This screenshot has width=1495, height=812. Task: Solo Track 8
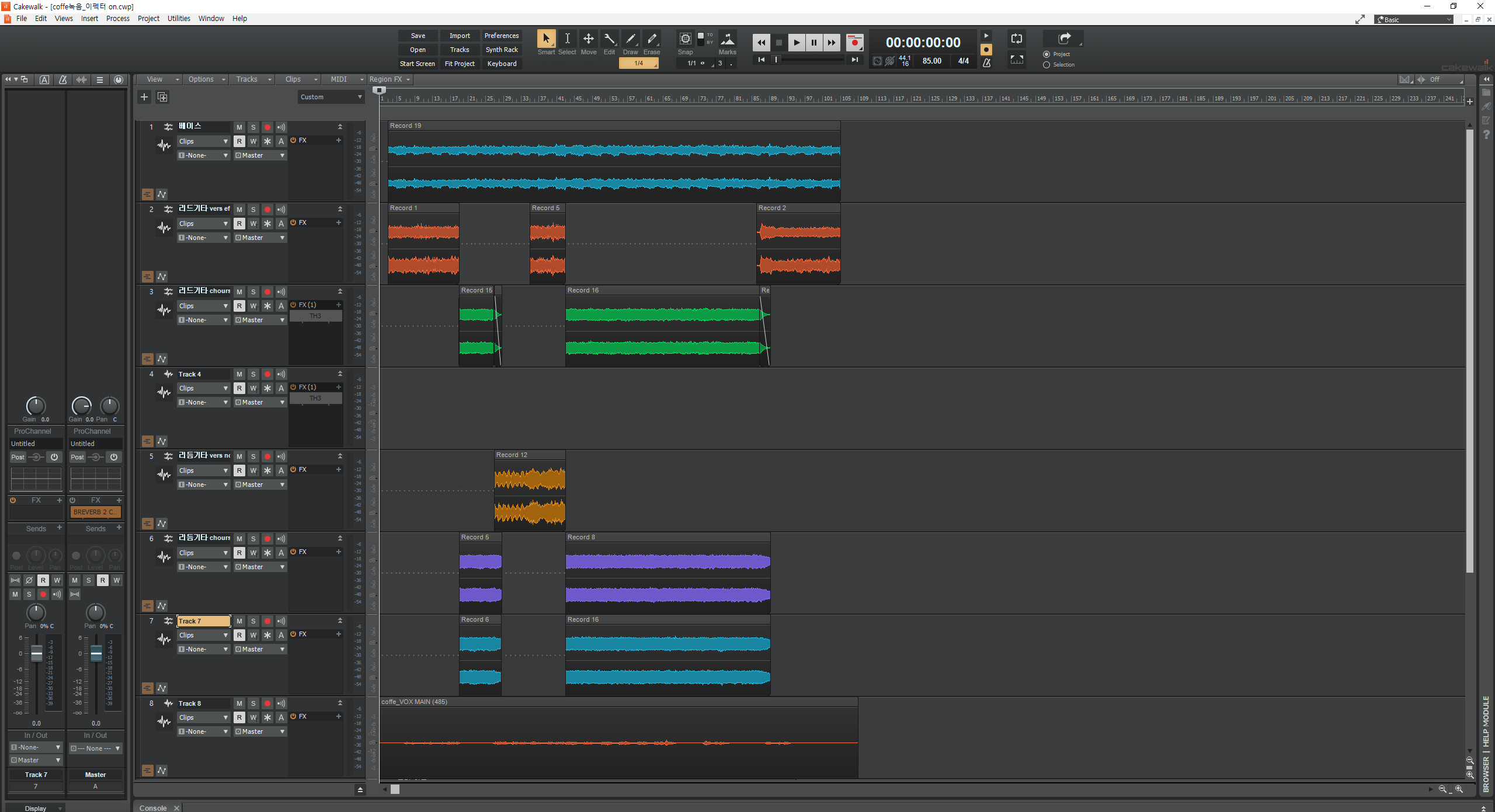pyautogui.click(x=253, y=703)
